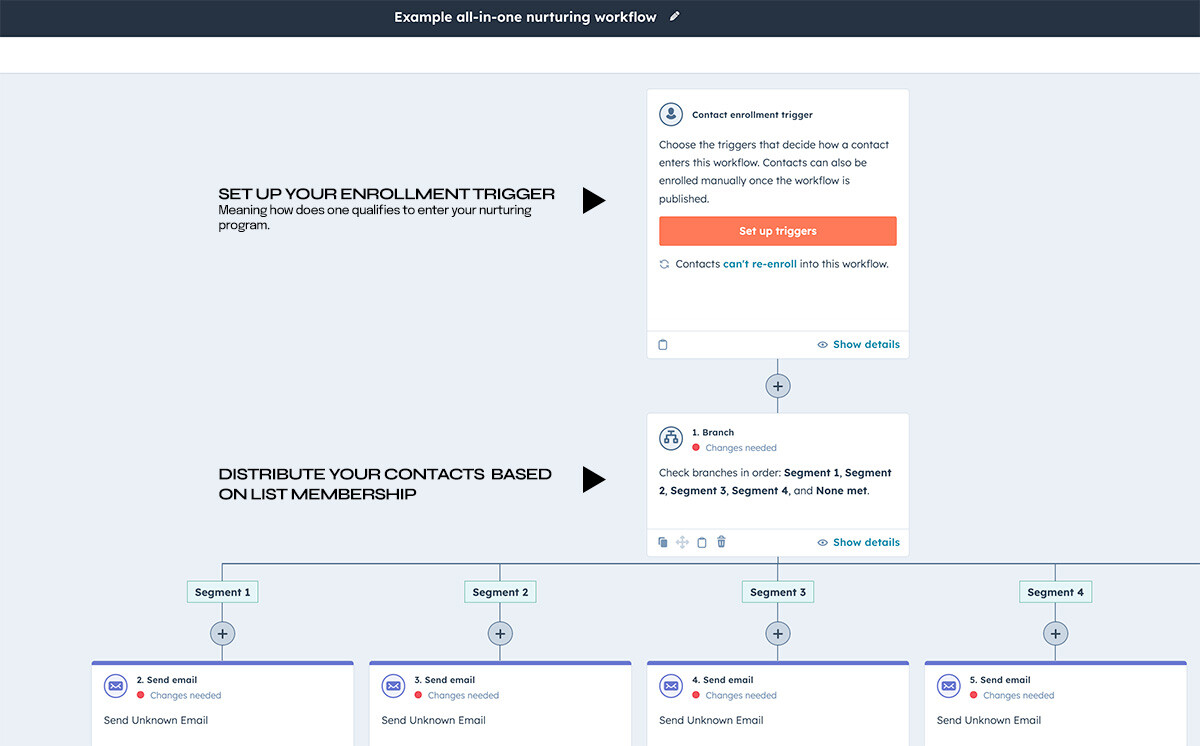Duplicate the Branch action using the copy icon
This screenshot has width=1200, height=746.
coord(662,541)
